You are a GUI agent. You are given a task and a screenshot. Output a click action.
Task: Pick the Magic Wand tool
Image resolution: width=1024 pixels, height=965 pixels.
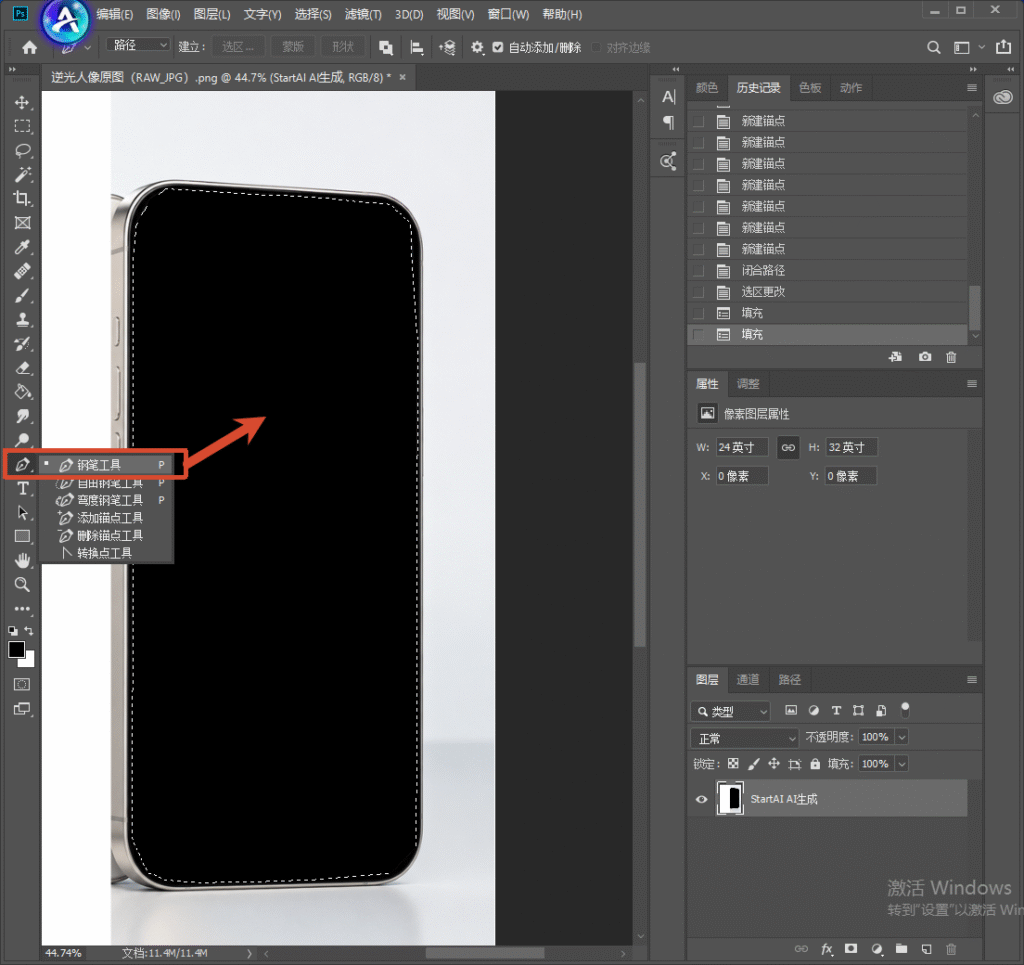point(22,174)
